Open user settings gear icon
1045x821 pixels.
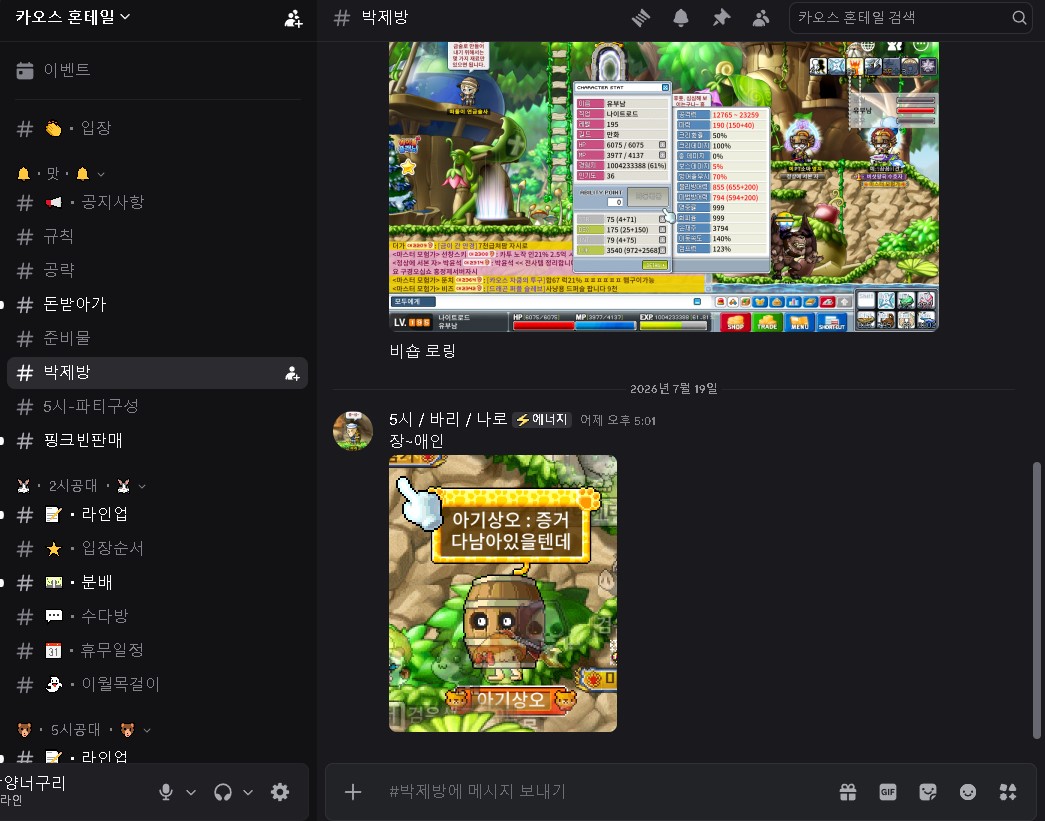280,792
